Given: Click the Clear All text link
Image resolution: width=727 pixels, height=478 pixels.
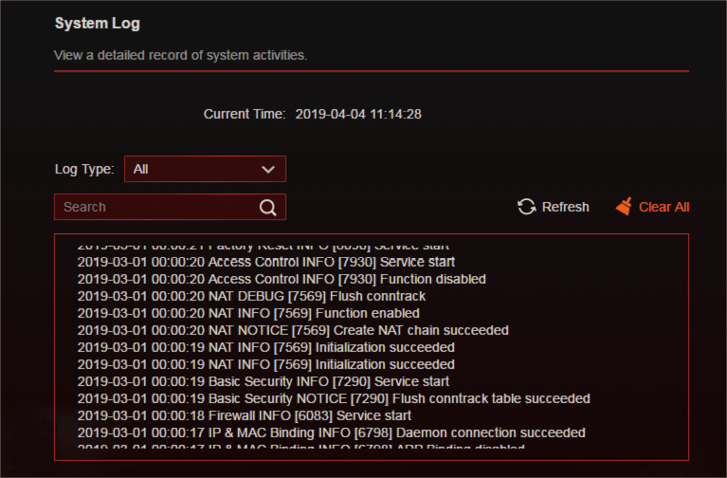Looking at the screenshot, I should pos(664,207).
